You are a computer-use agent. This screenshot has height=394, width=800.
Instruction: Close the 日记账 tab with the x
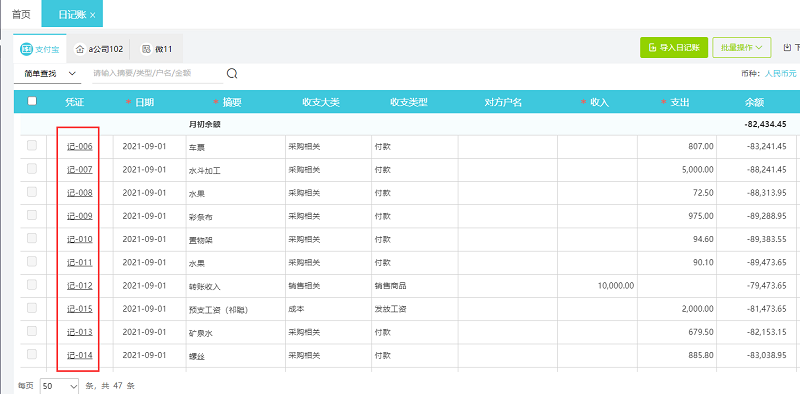point(92,15)
